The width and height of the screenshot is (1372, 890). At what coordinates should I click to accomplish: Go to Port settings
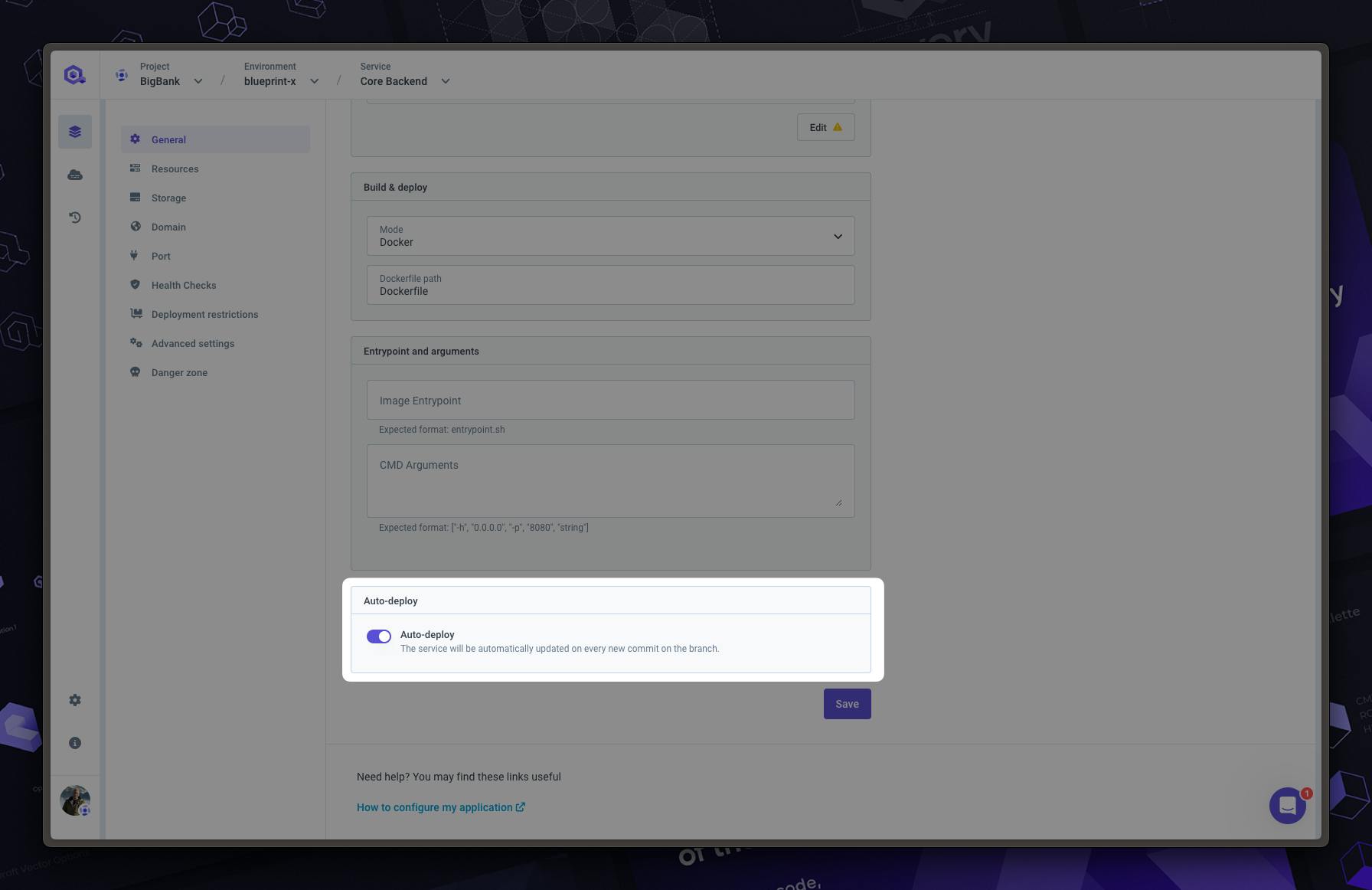215,256
